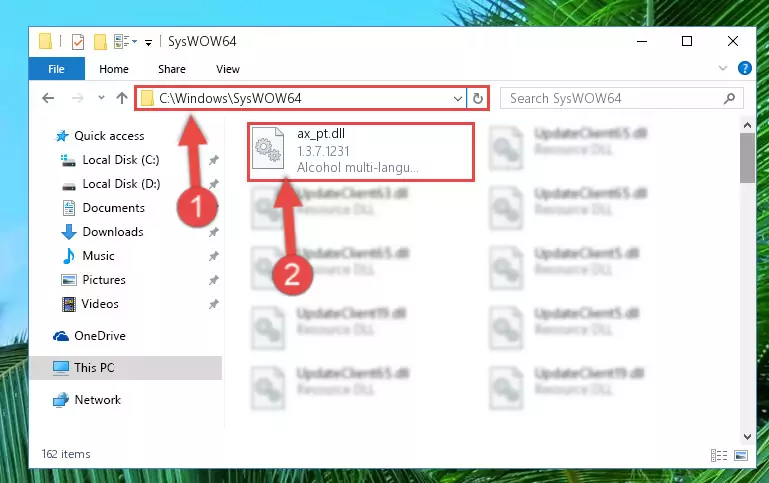Click the Quick access star icon
The width and height of the screenshot is (769, 483).
[62, 136]
